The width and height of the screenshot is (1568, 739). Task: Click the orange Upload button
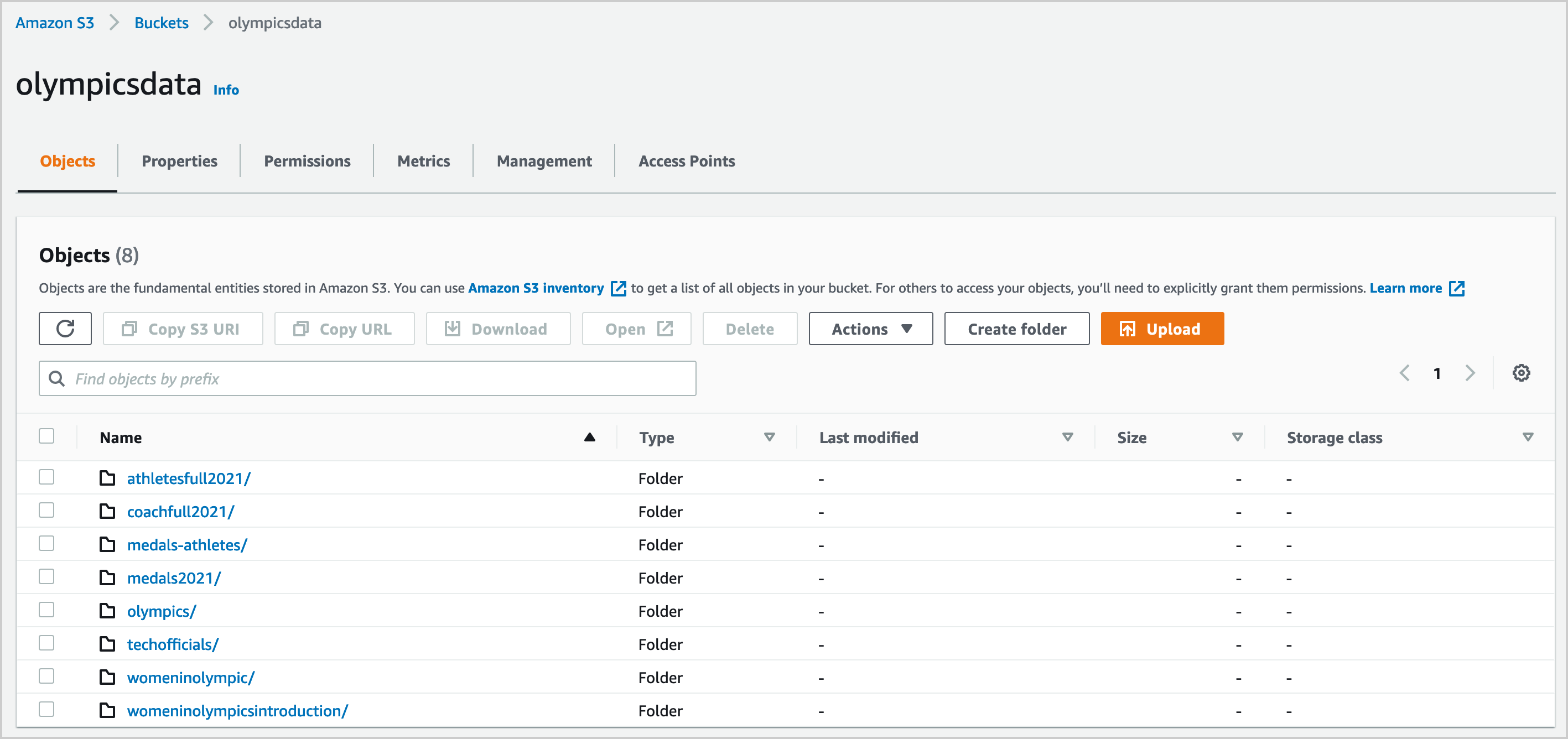1161,329
